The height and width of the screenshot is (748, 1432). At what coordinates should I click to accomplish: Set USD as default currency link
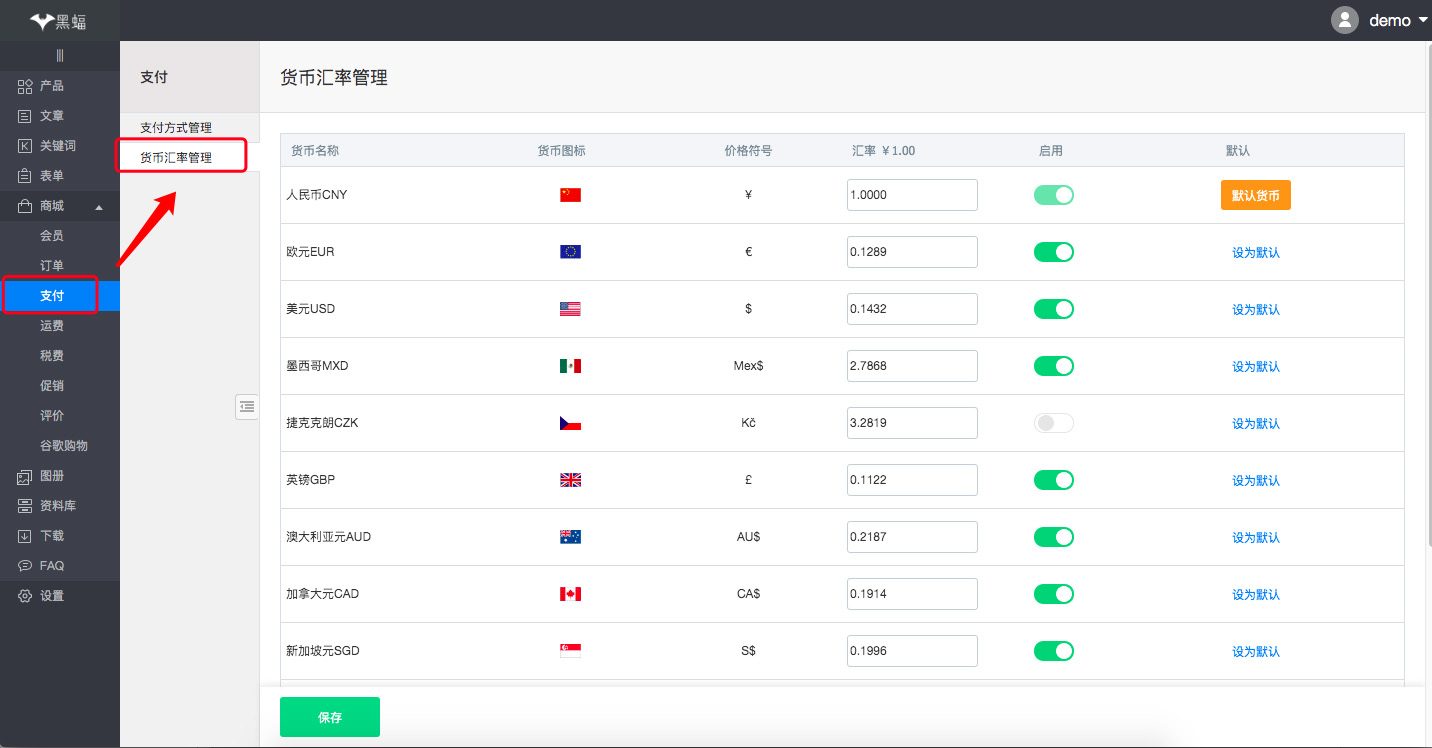pyautogui.click(x=1255, y=310)
